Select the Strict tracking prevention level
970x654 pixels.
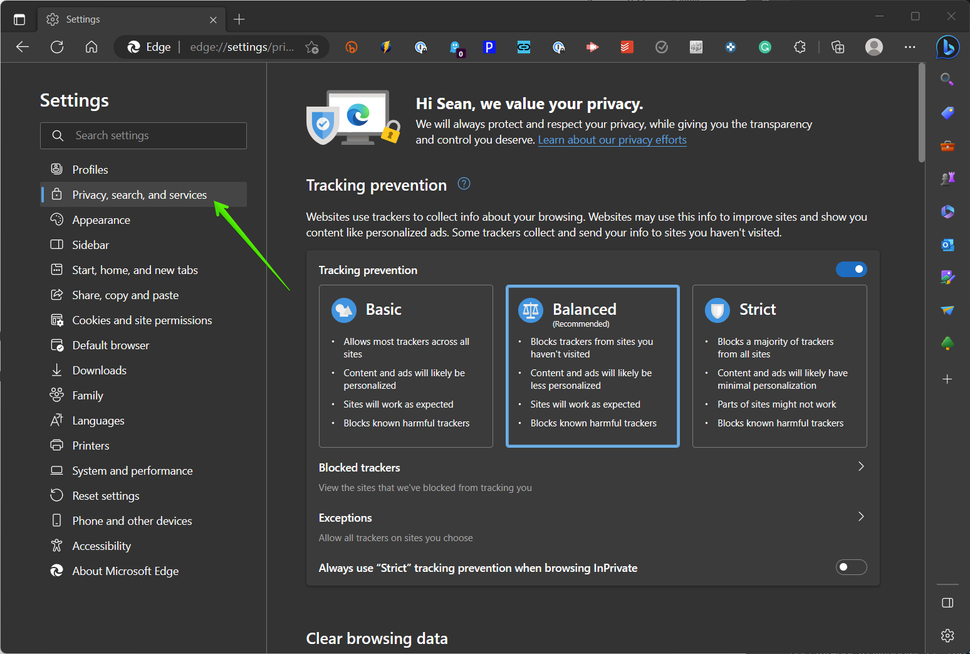(x=779, y=366)
